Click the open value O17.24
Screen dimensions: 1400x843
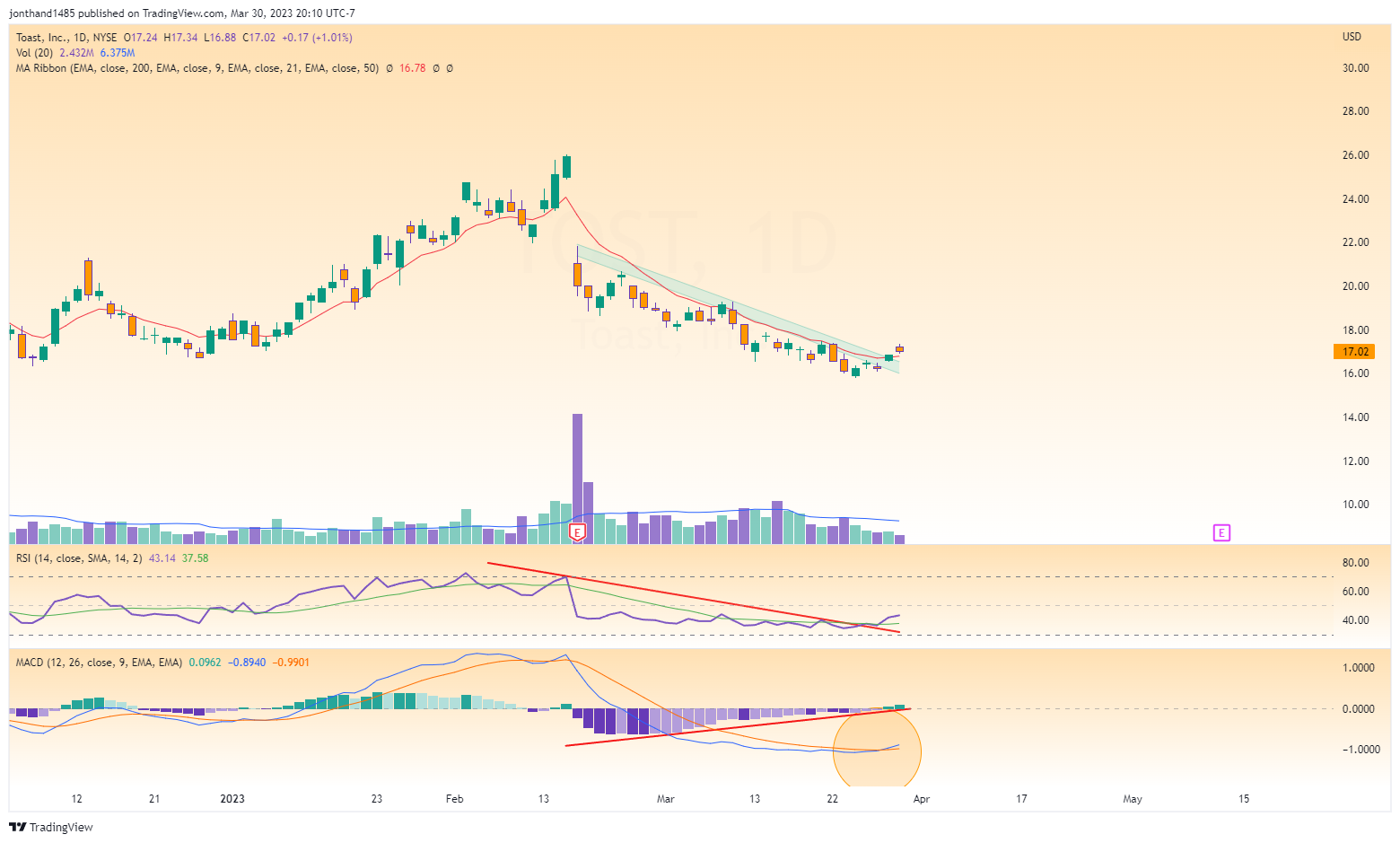(140, 38)
